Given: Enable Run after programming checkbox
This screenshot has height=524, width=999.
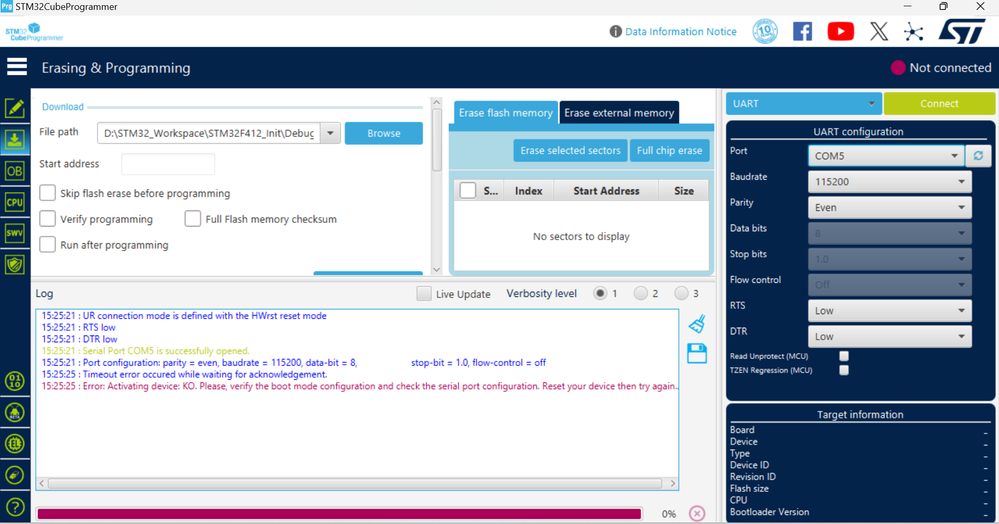Looking at the screenshot, I should (x=47, y=244).
